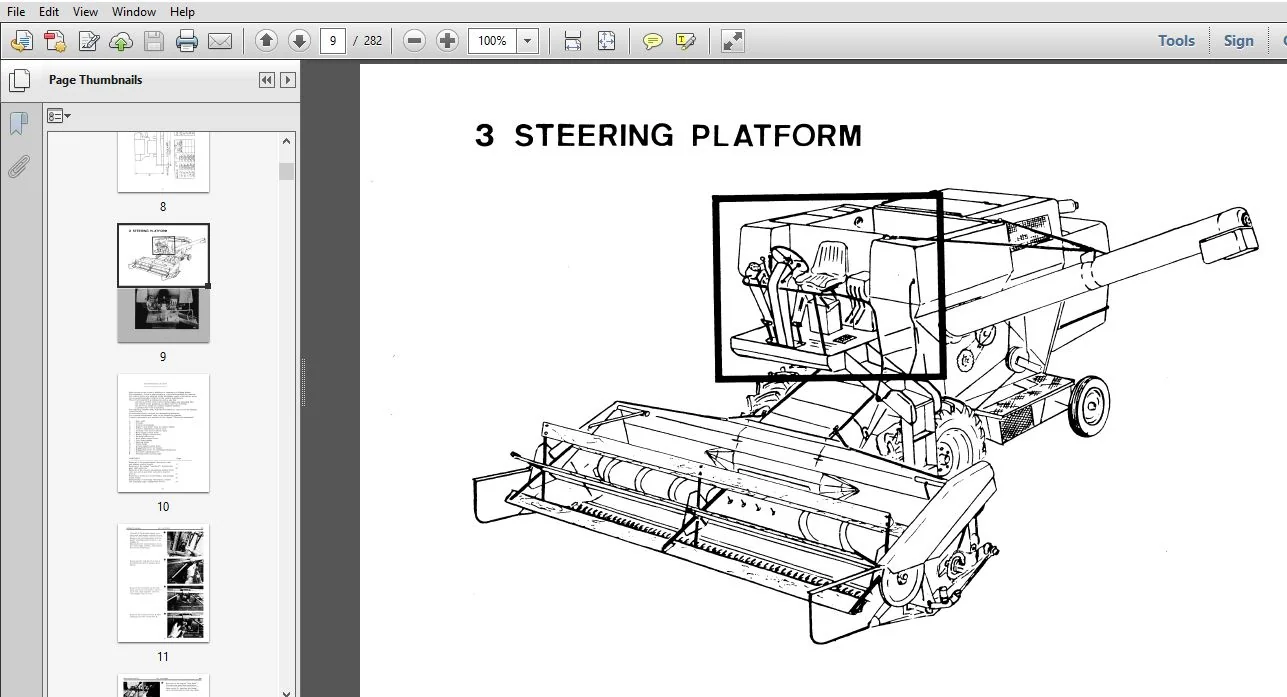
Task: Click the page number input field
Action: click(333, 41)
